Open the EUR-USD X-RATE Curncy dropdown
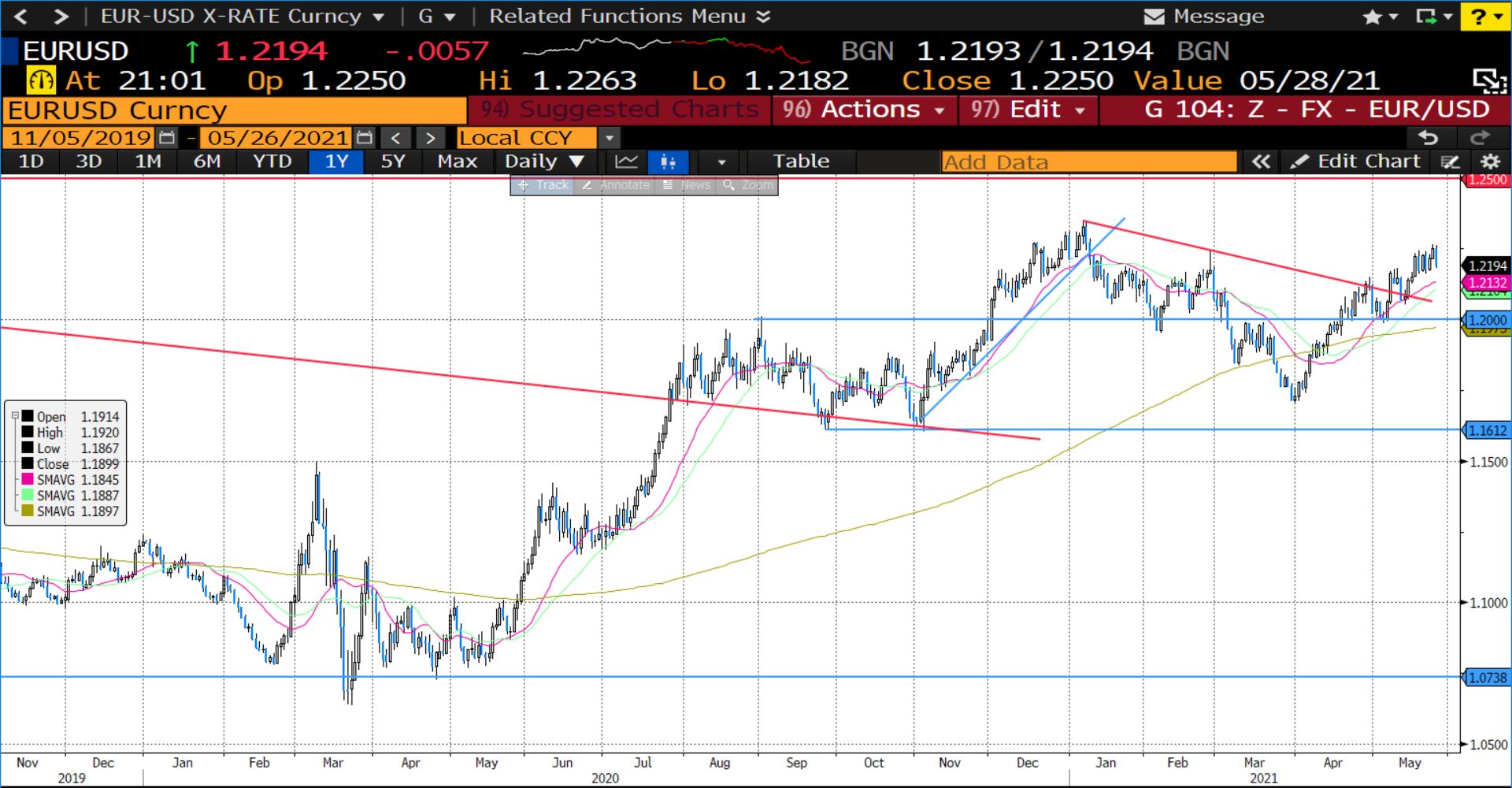Screen dimensions: 1512x788 (379, 17)
